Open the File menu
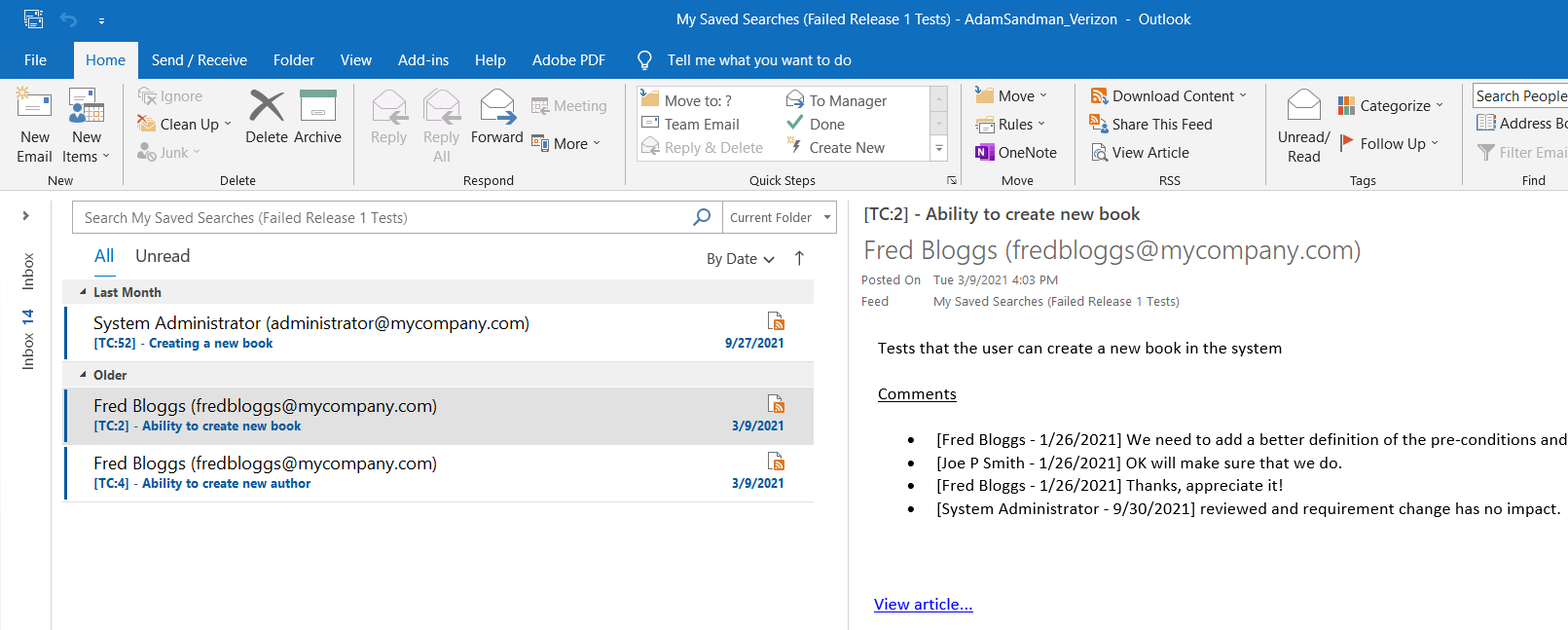This screenshot has width=1568, height=630. (36, 60)
